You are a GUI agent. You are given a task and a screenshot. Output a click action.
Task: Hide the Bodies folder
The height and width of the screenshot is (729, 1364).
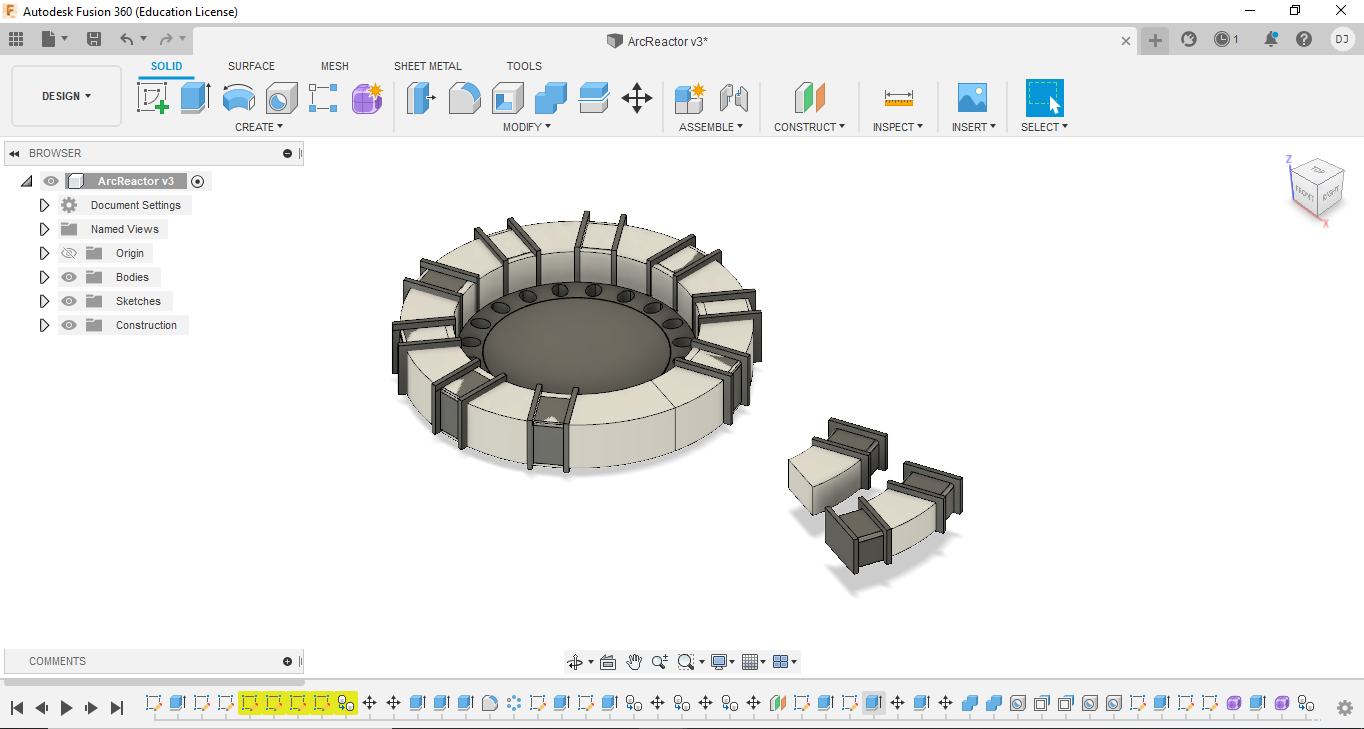point(69,277)
